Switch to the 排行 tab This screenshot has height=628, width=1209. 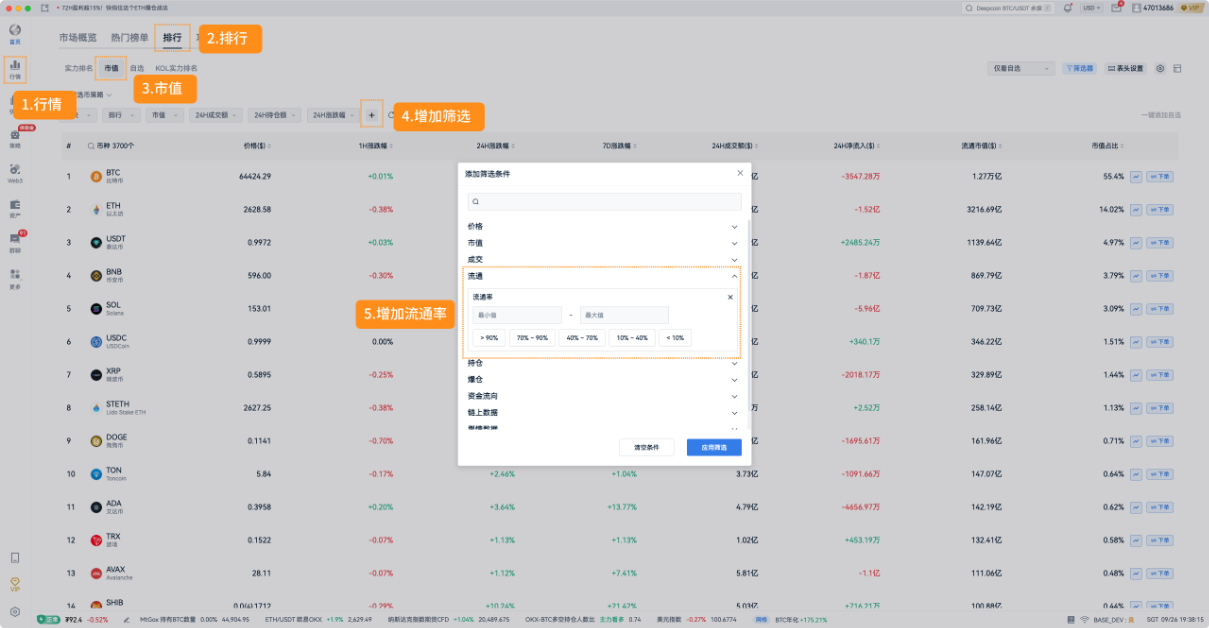[172, 38]
